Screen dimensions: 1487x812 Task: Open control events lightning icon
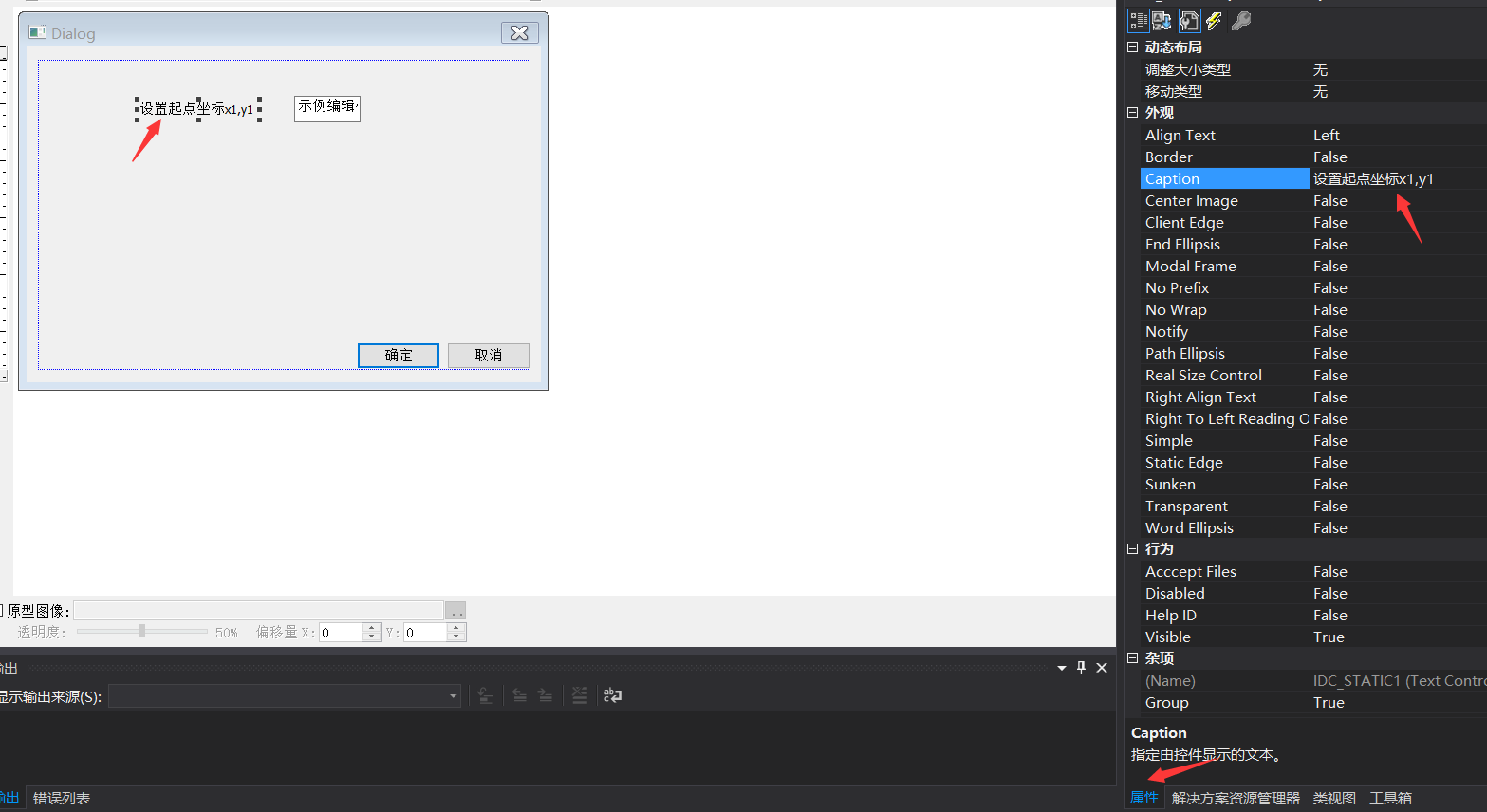[x=1214, y=21]
